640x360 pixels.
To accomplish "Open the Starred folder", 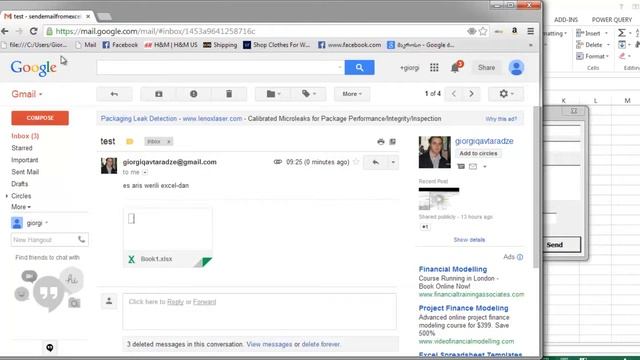I will tap(22, 148).
